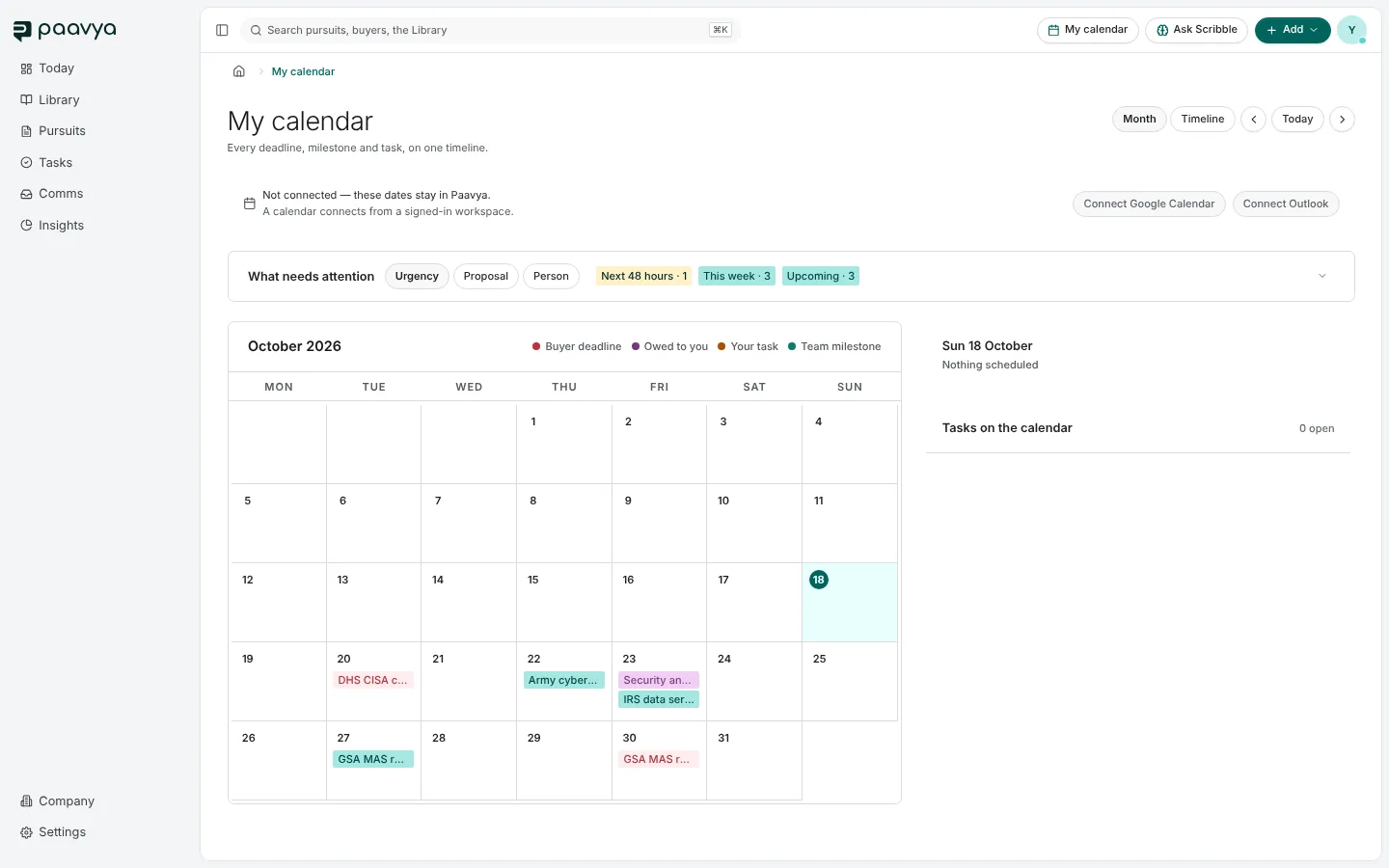Go to the next month arrow
The image size is (1389, 868).
tap(1342, 120)
